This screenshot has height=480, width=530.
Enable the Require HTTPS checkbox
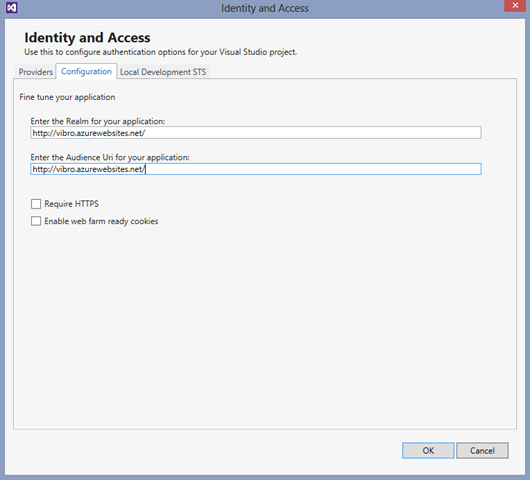coord(36,204)
